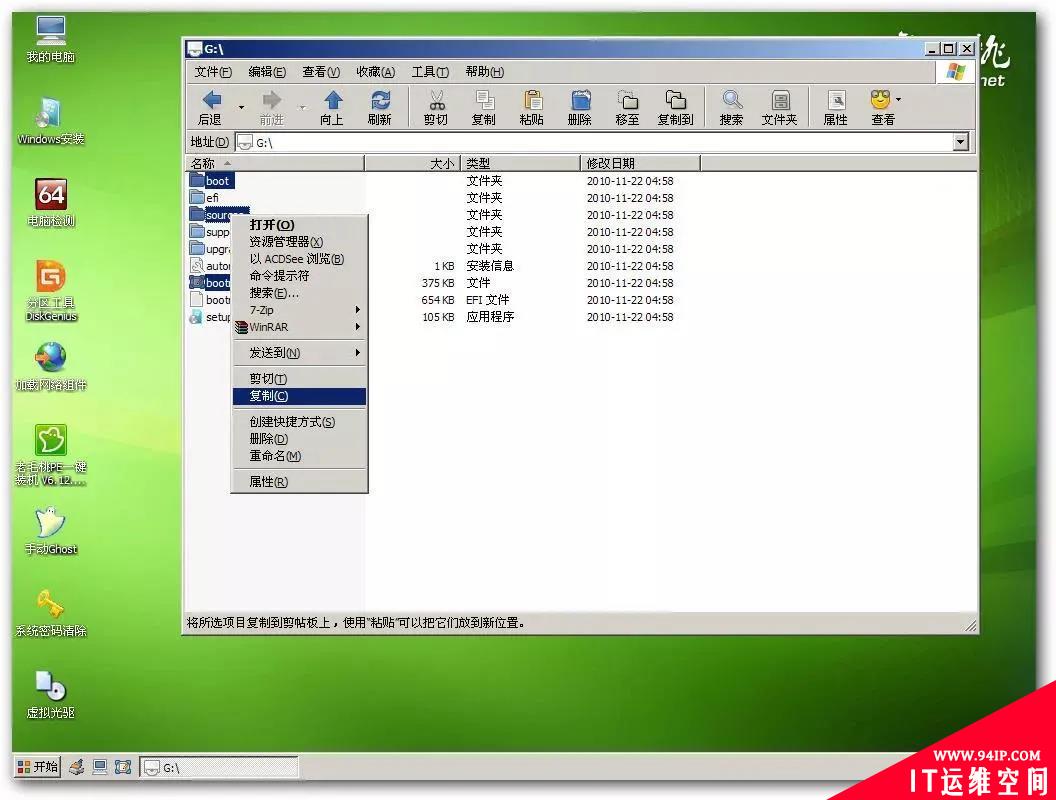Click the Back (后退) toolbar arrow

tap(211, 102)
